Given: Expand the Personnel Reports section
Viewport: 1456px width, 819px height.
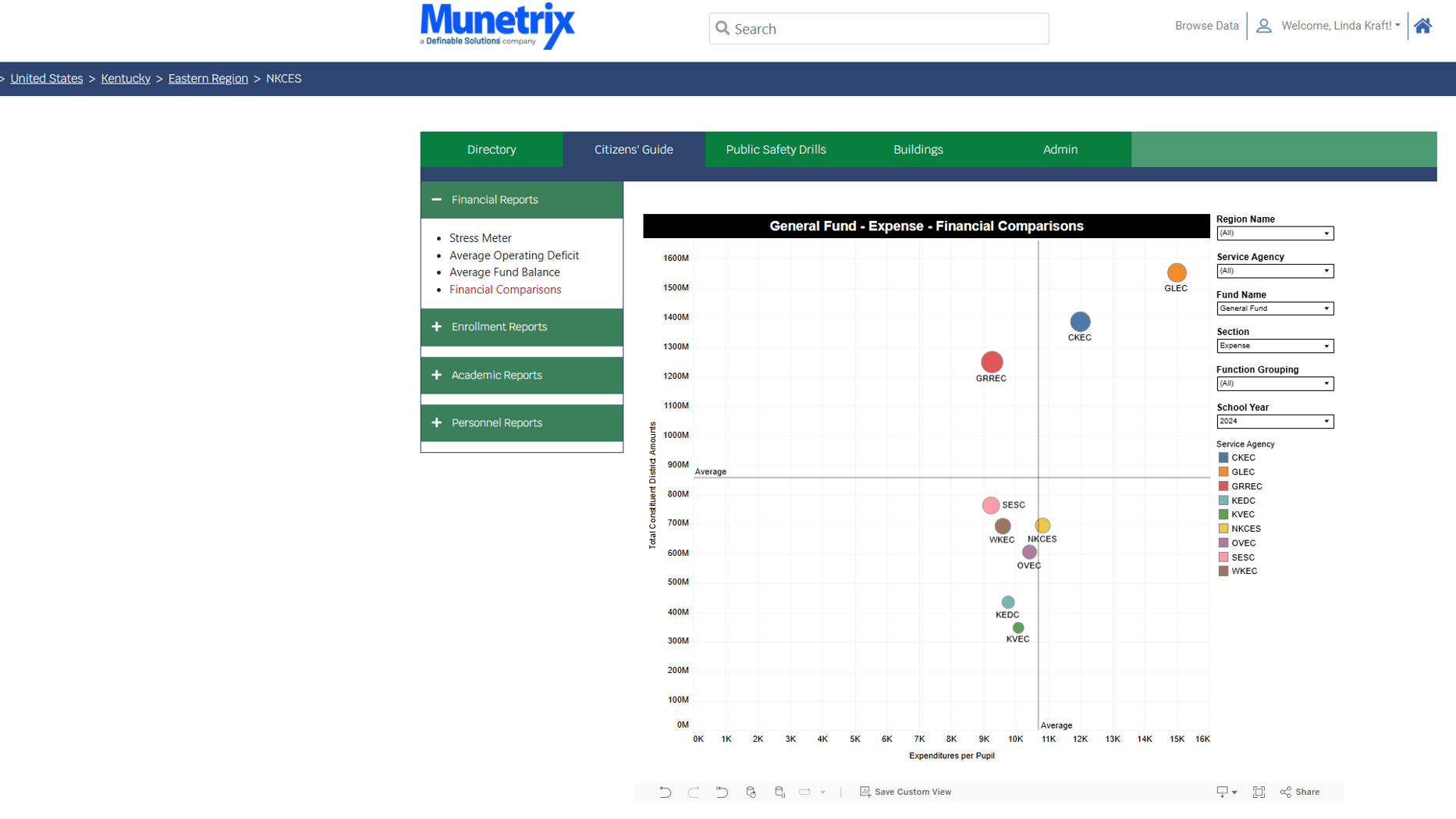Looking at the screenshot, I should pos(521,423).
